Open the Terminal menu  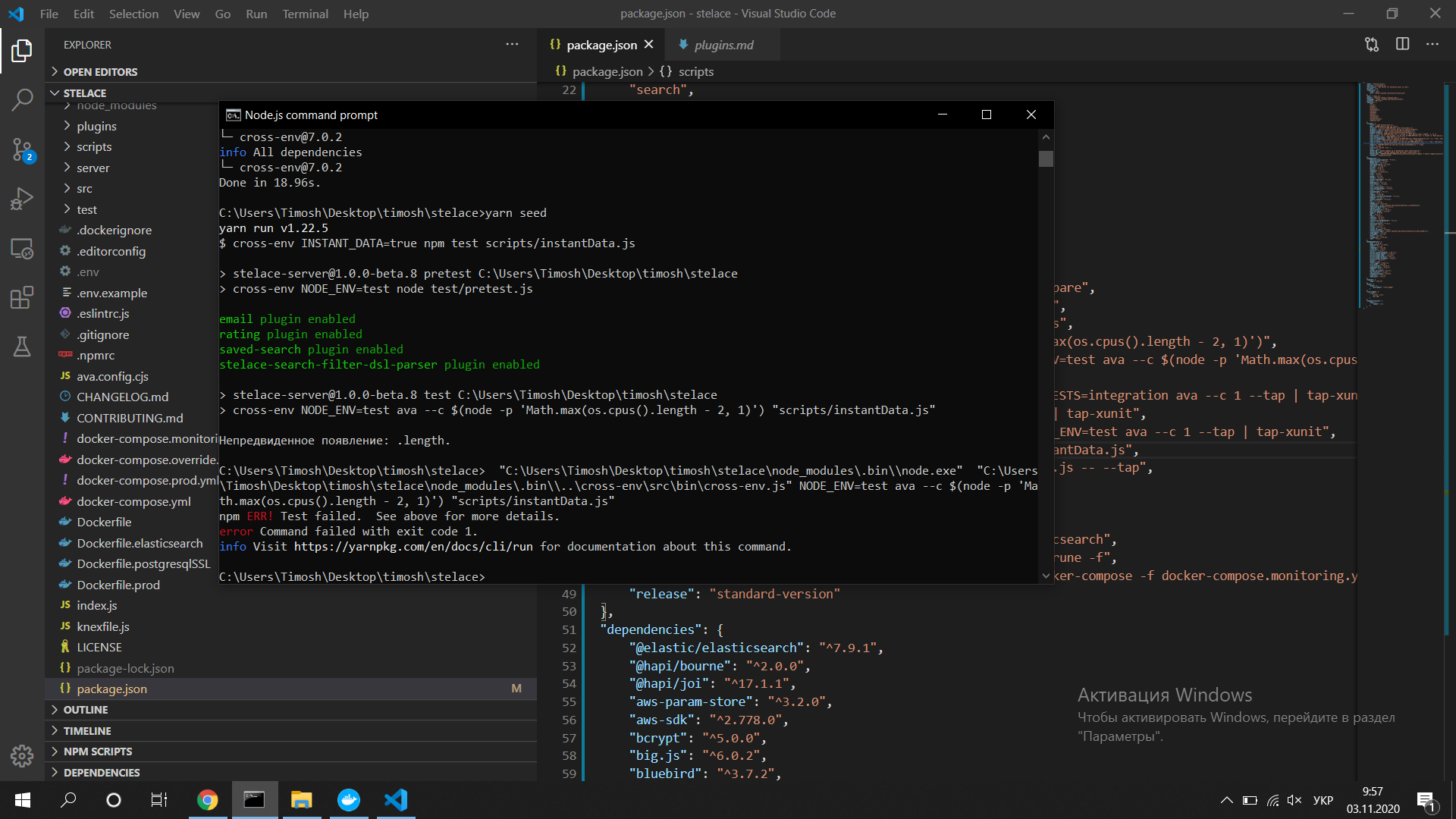tap(305, 14)
